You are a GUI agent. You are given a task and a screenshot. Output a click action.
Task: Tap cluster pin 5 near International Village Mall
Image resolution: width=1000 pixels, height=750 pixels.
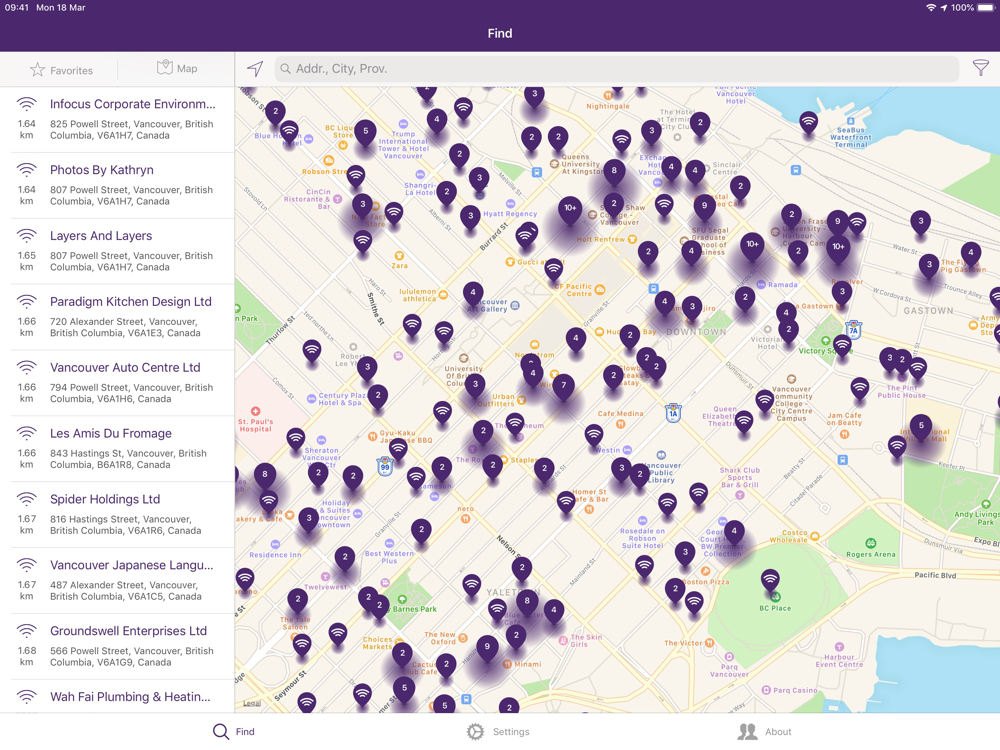click(x=921, y=427)
